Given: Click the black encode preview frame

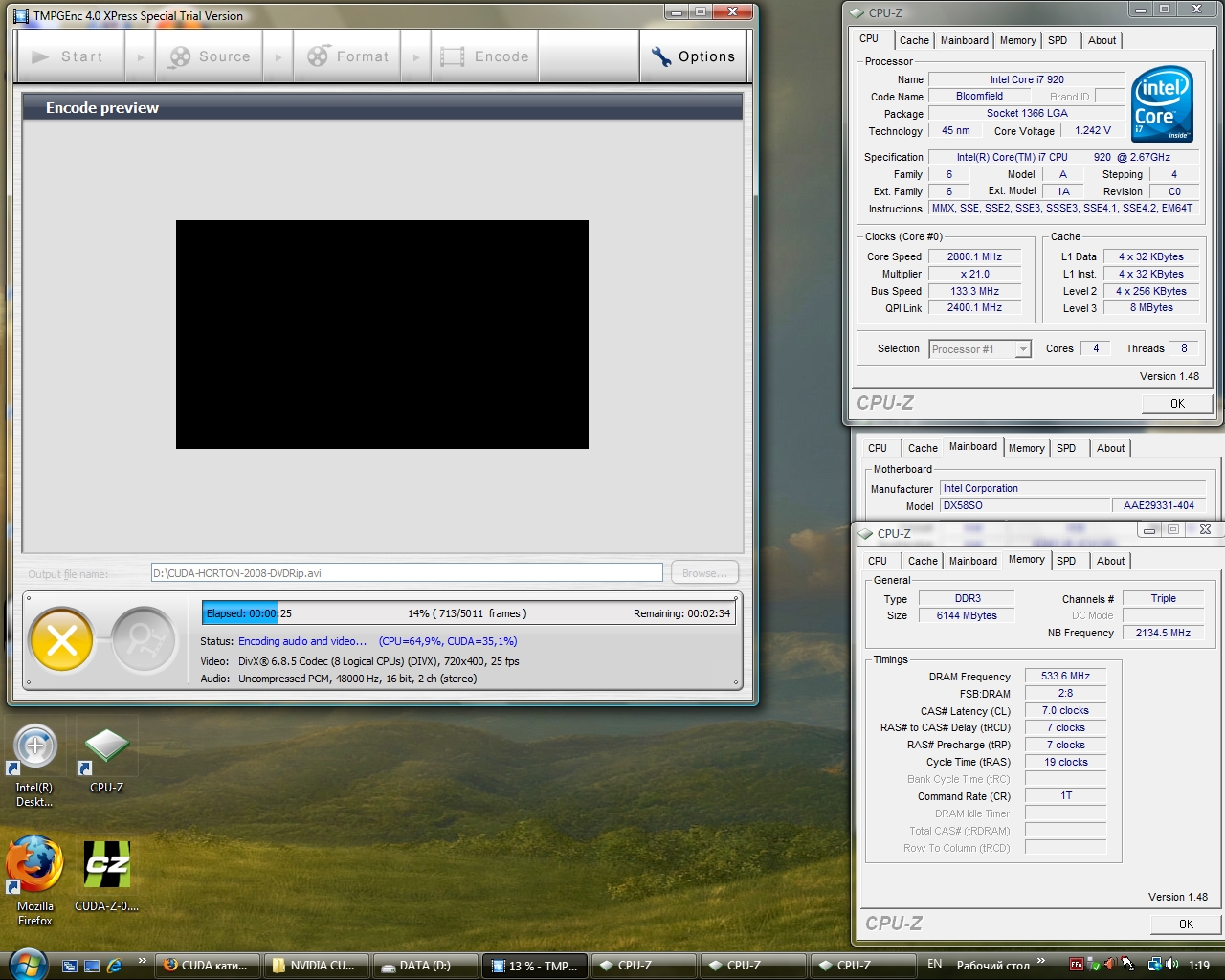Looking at the screenshot, I should pos(382,334).
